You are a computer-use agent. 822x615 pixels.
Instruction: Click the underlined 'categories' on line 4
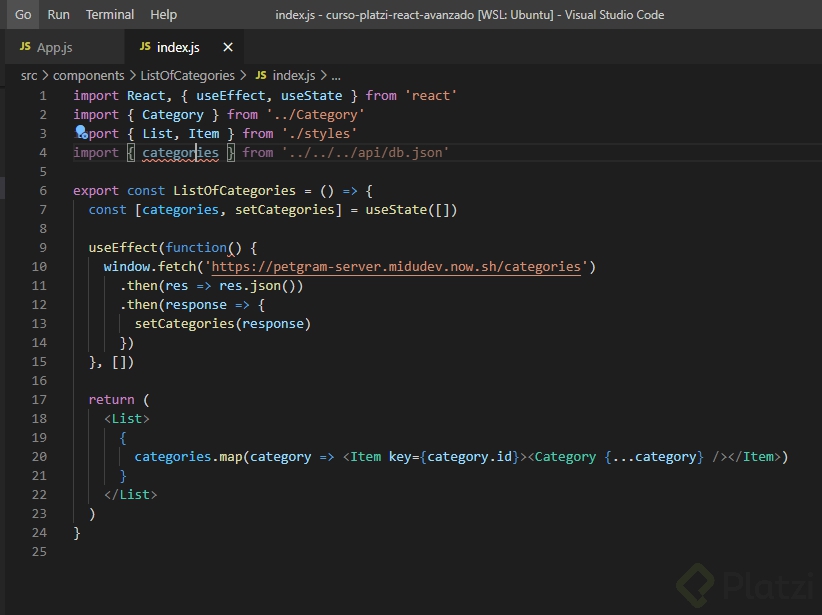point(180,153)
